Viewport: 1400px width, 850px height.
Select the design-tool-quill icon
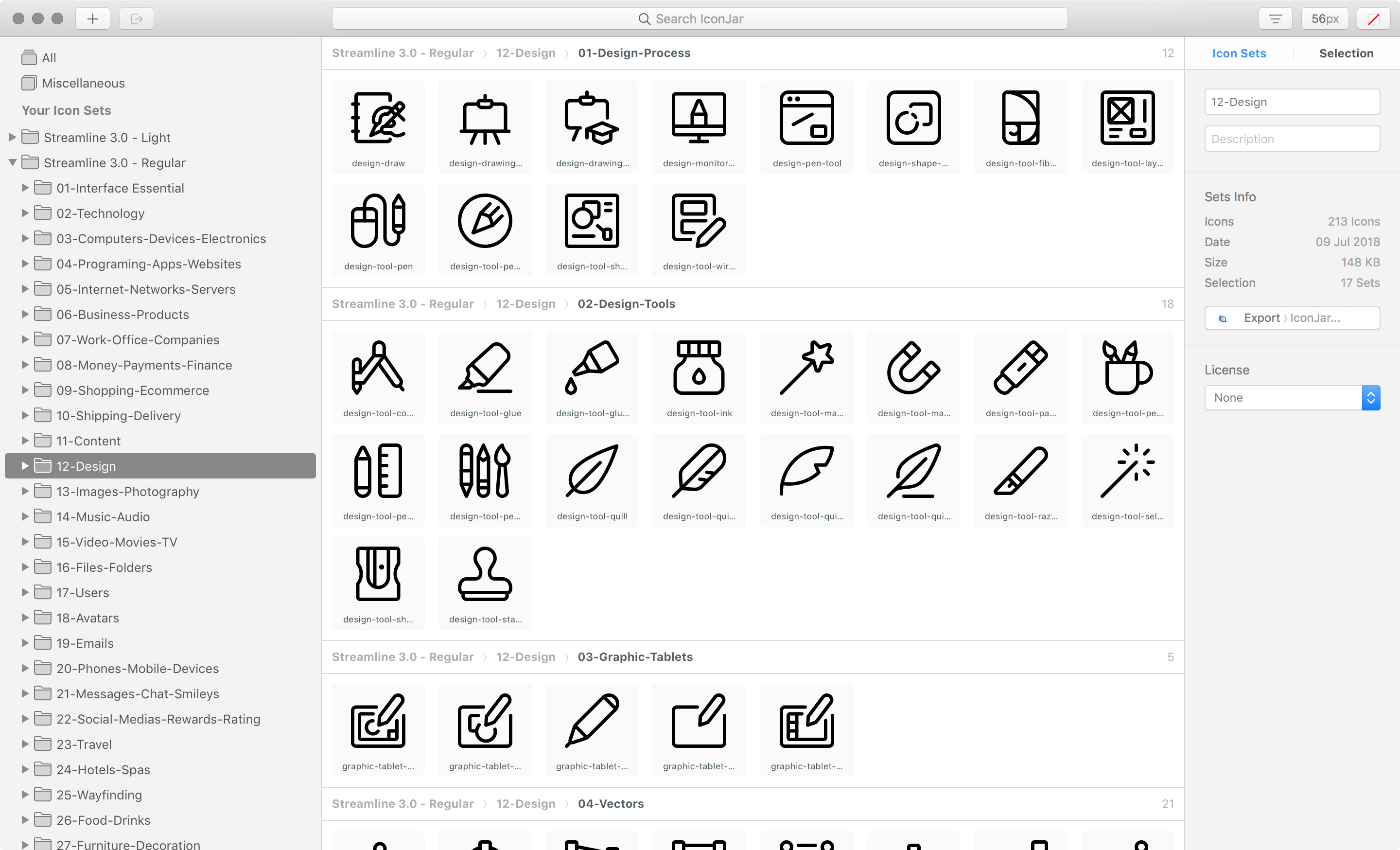pos(592,469)
